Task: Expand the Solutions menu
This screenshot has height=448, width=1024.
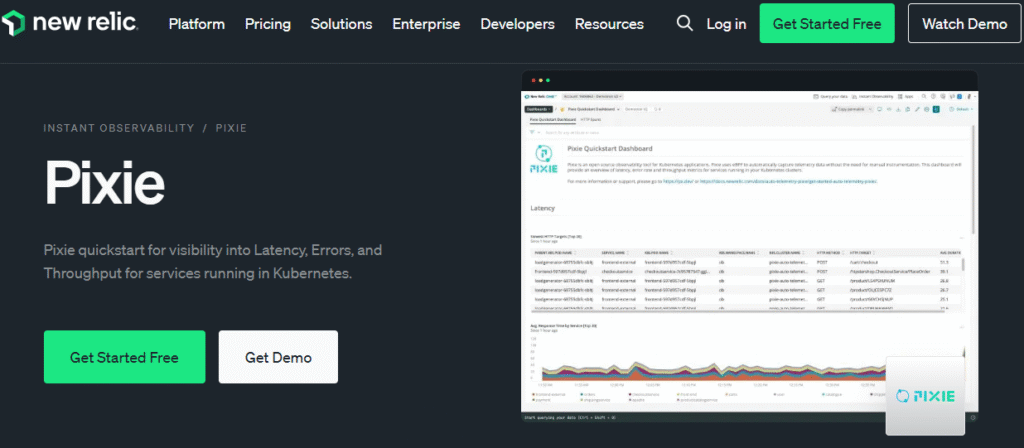Action: tap(341, 23)
